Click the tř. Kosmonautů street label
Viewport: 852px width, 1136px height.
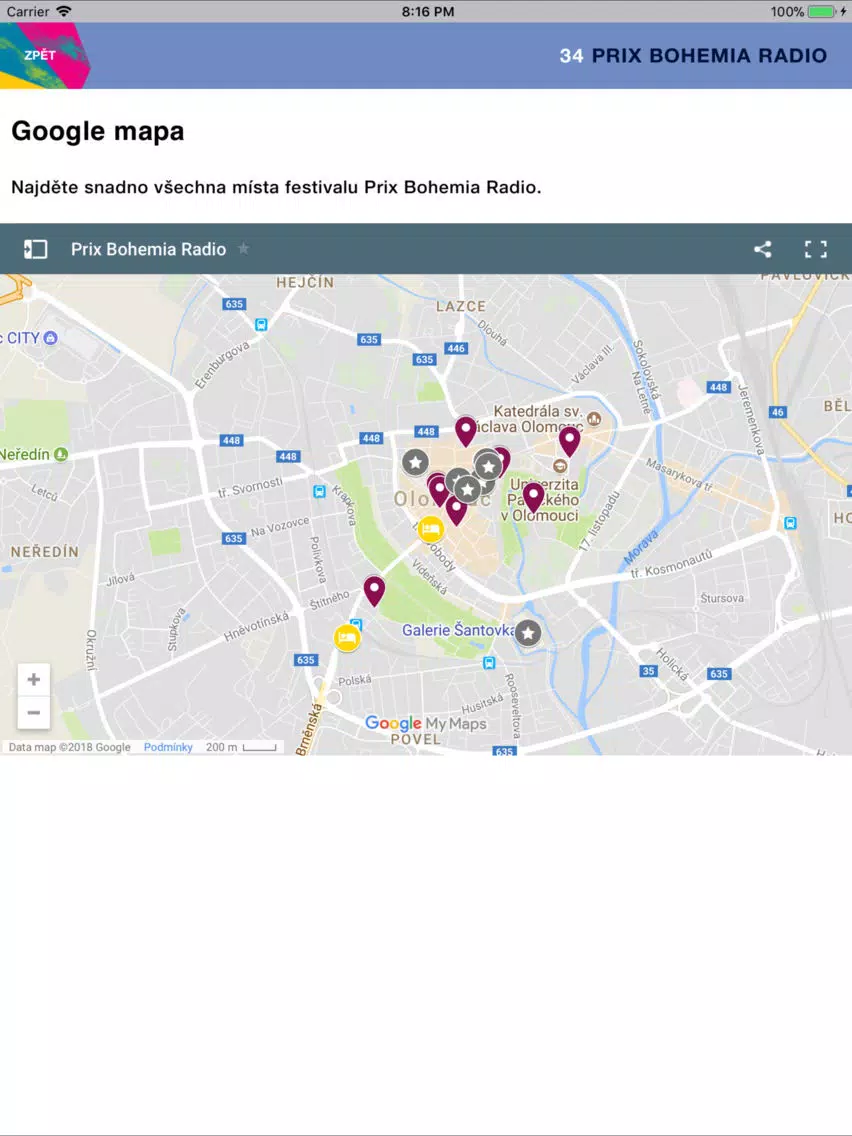click(x=672, y=564)
